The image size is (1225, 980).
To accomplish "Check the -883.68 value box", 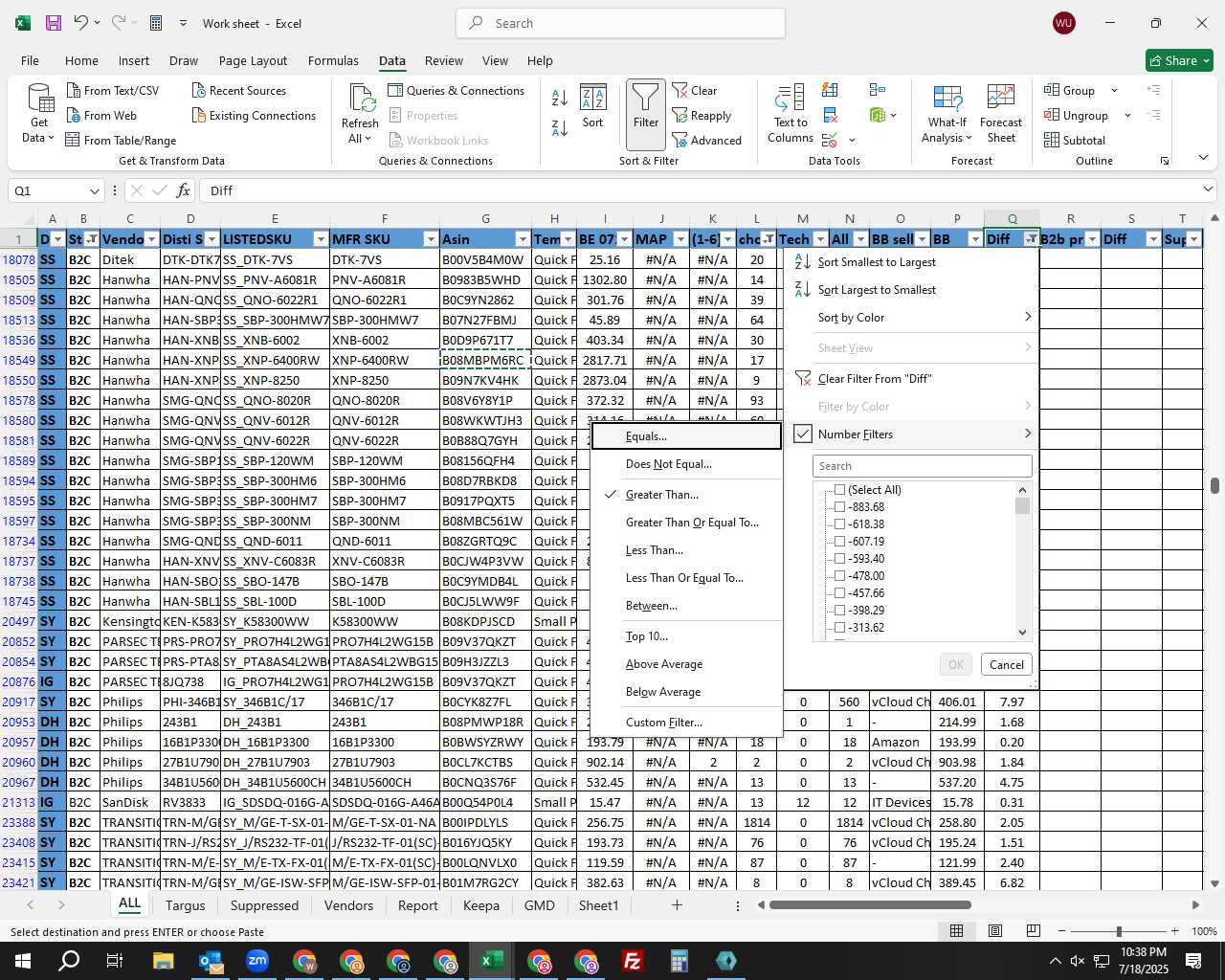I will (840, 507).
